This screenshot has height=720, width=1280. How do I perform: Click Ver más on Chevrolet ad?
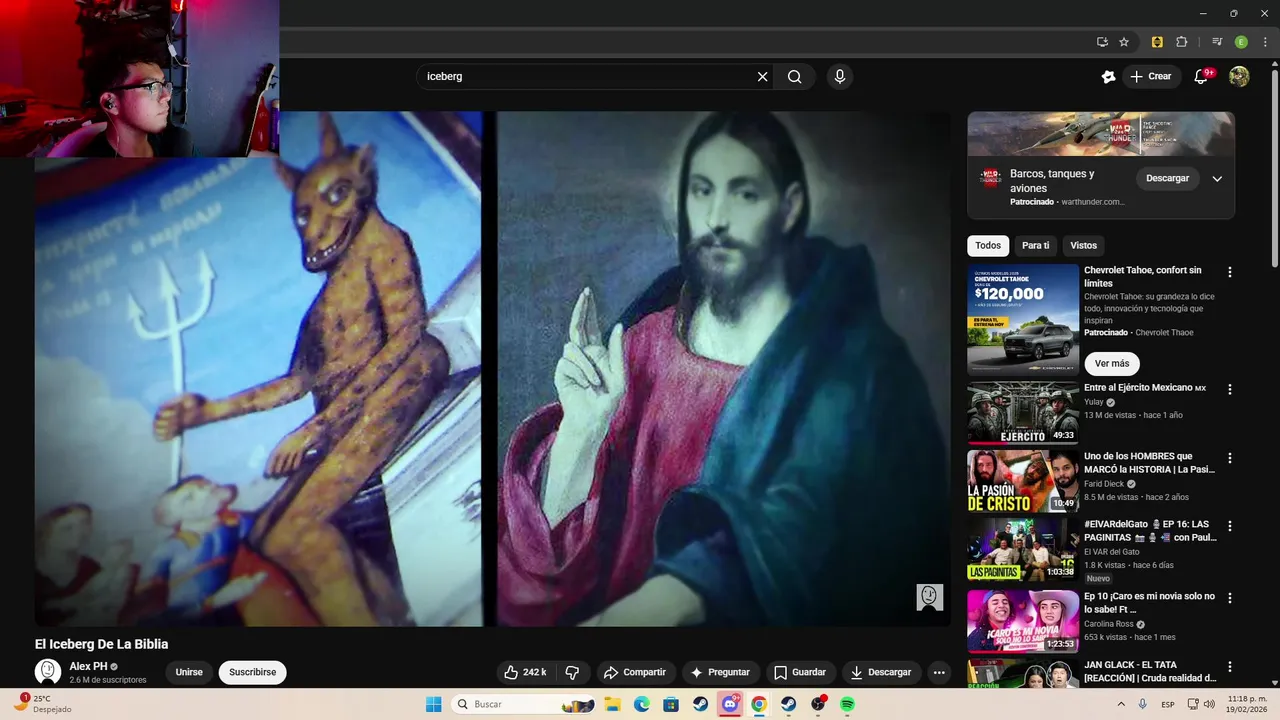(1112, 363)
